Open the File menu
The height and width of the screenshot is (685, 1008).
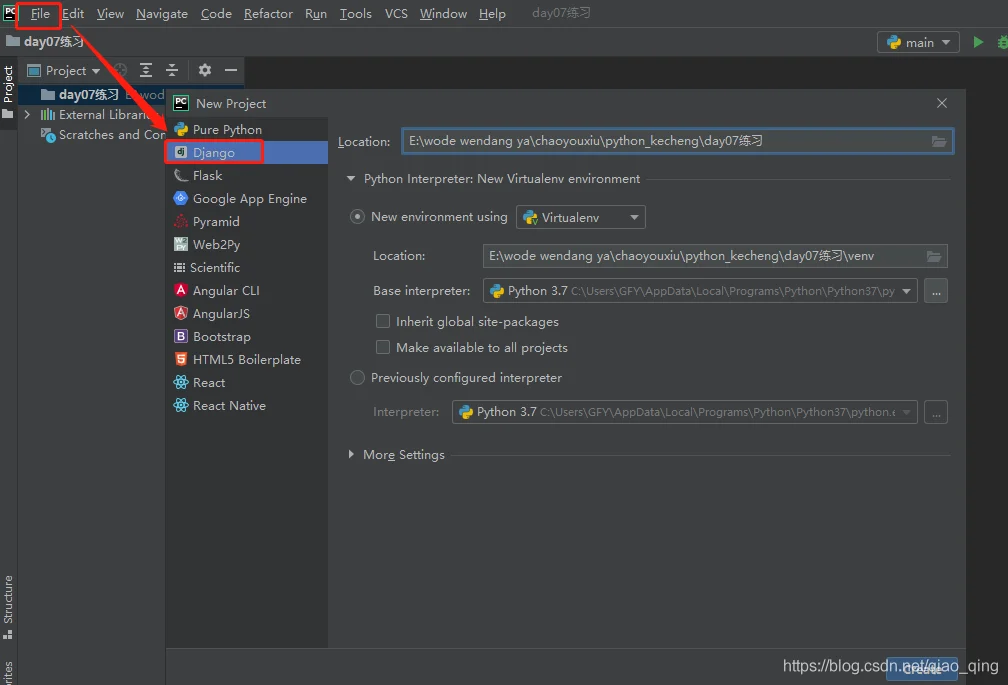pyautogui.click(x=40, y=13)
